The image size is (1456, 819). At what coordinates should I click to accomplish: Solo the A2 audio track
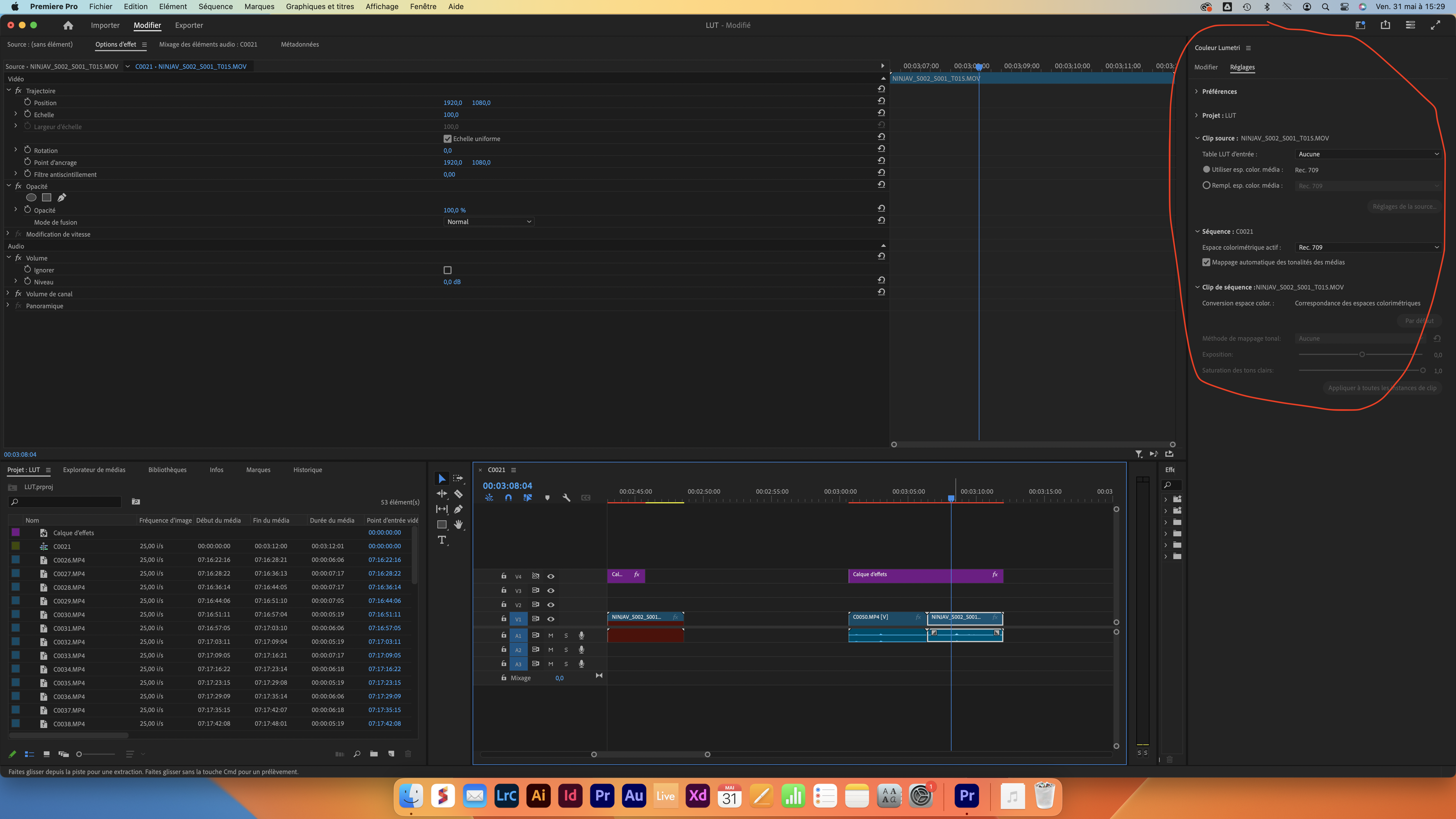click(x=566, y=650)
